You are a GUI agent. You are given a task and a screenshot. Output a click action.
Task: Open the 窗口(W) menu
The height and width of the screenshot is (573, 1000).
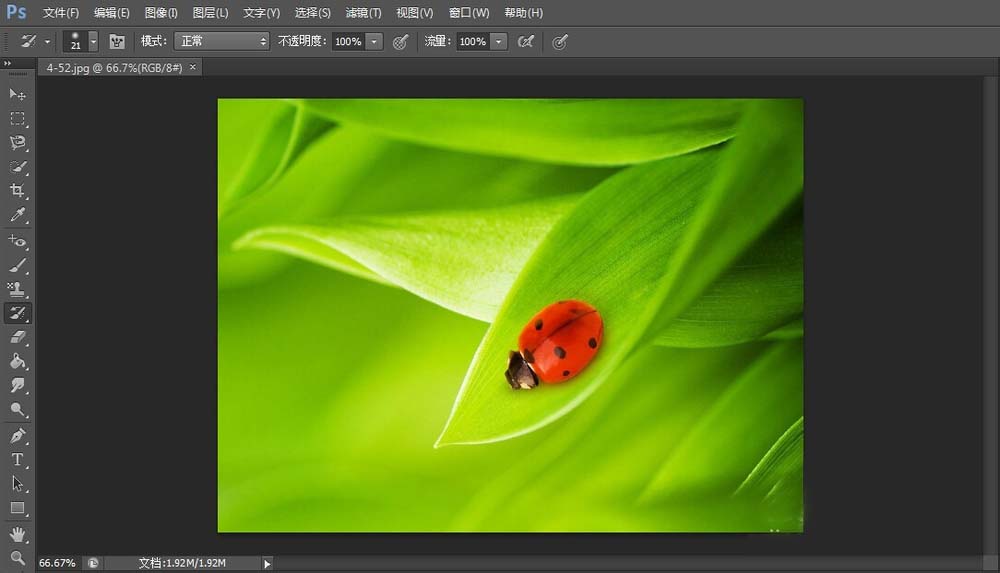click(x=469, y=13)
